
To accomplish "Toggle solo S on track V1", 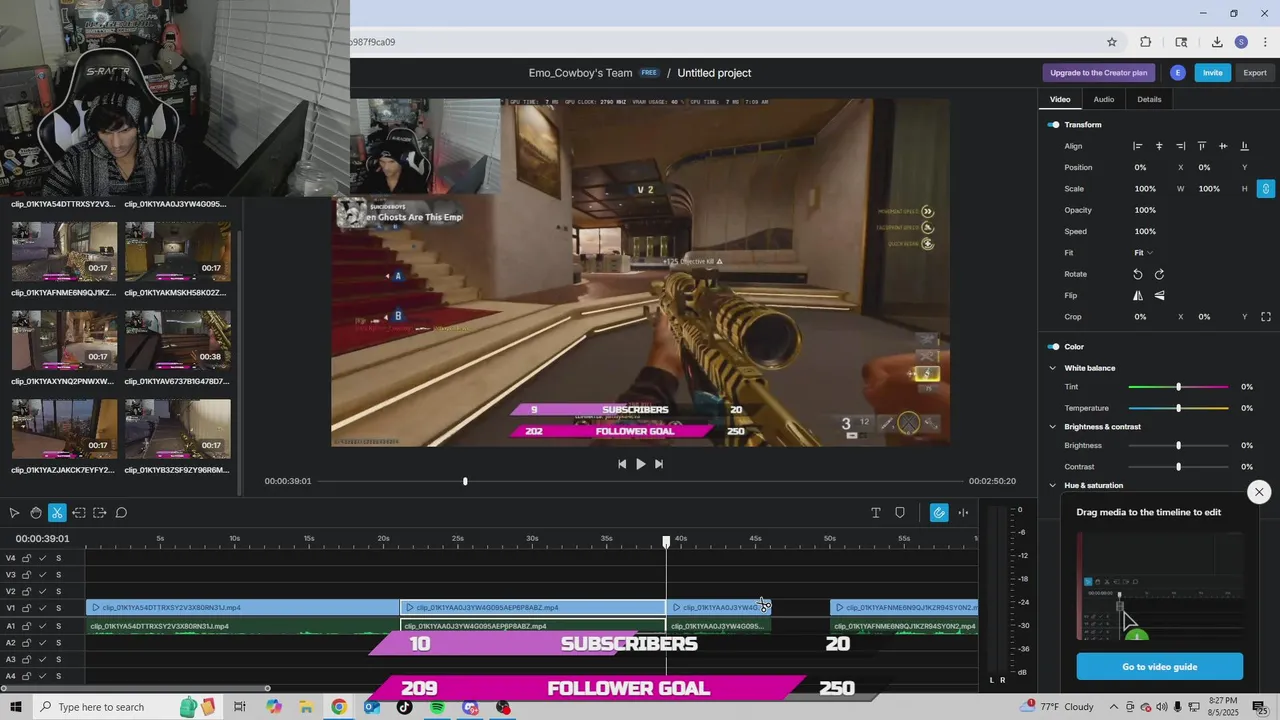I will 58,608.
